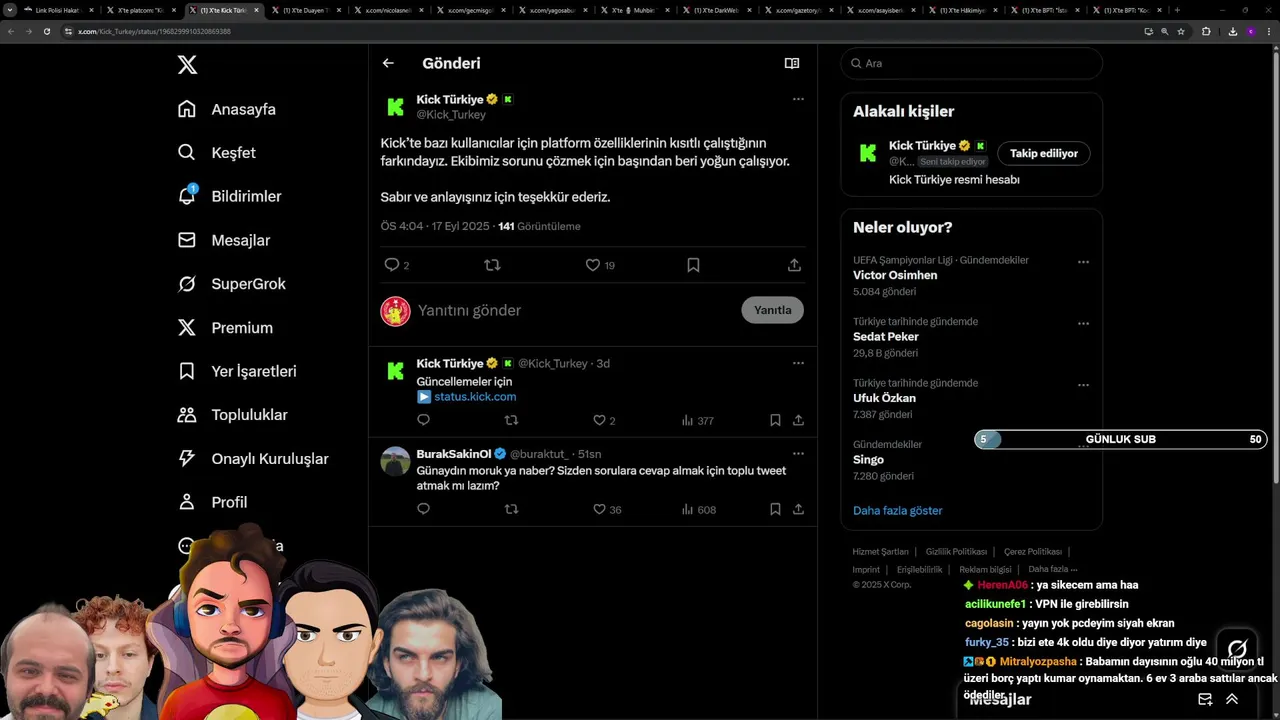Open Hizmet Şartları footer link
1280x720 pixels.
coord(880,551)
